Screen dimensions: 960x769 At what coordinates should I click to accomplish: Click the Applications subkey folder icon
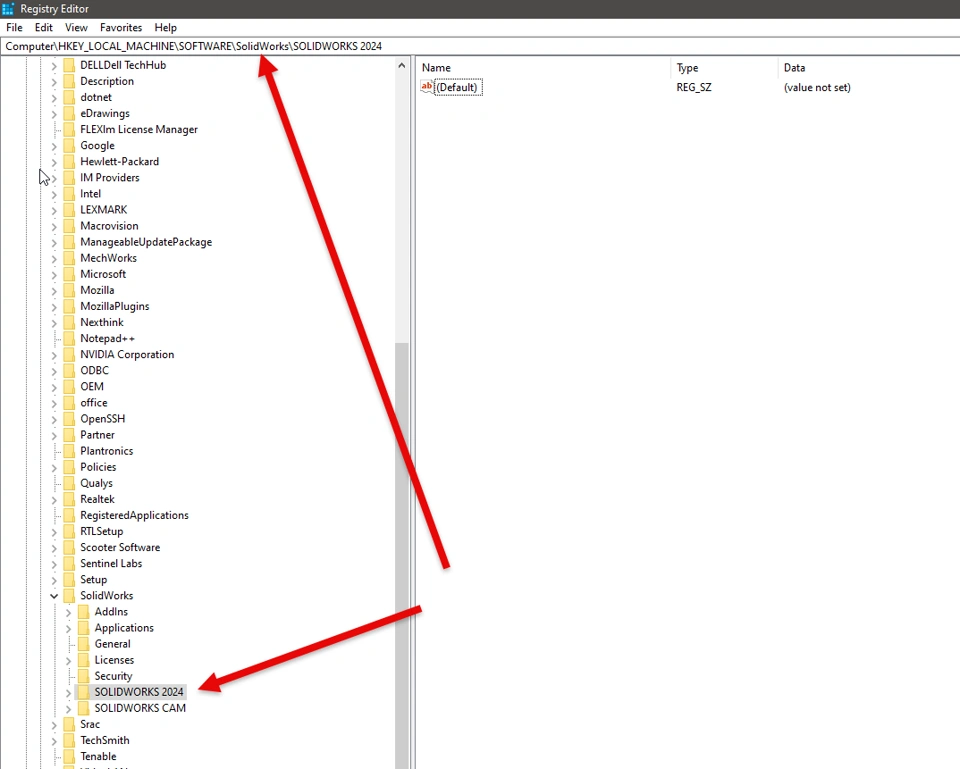83,628
